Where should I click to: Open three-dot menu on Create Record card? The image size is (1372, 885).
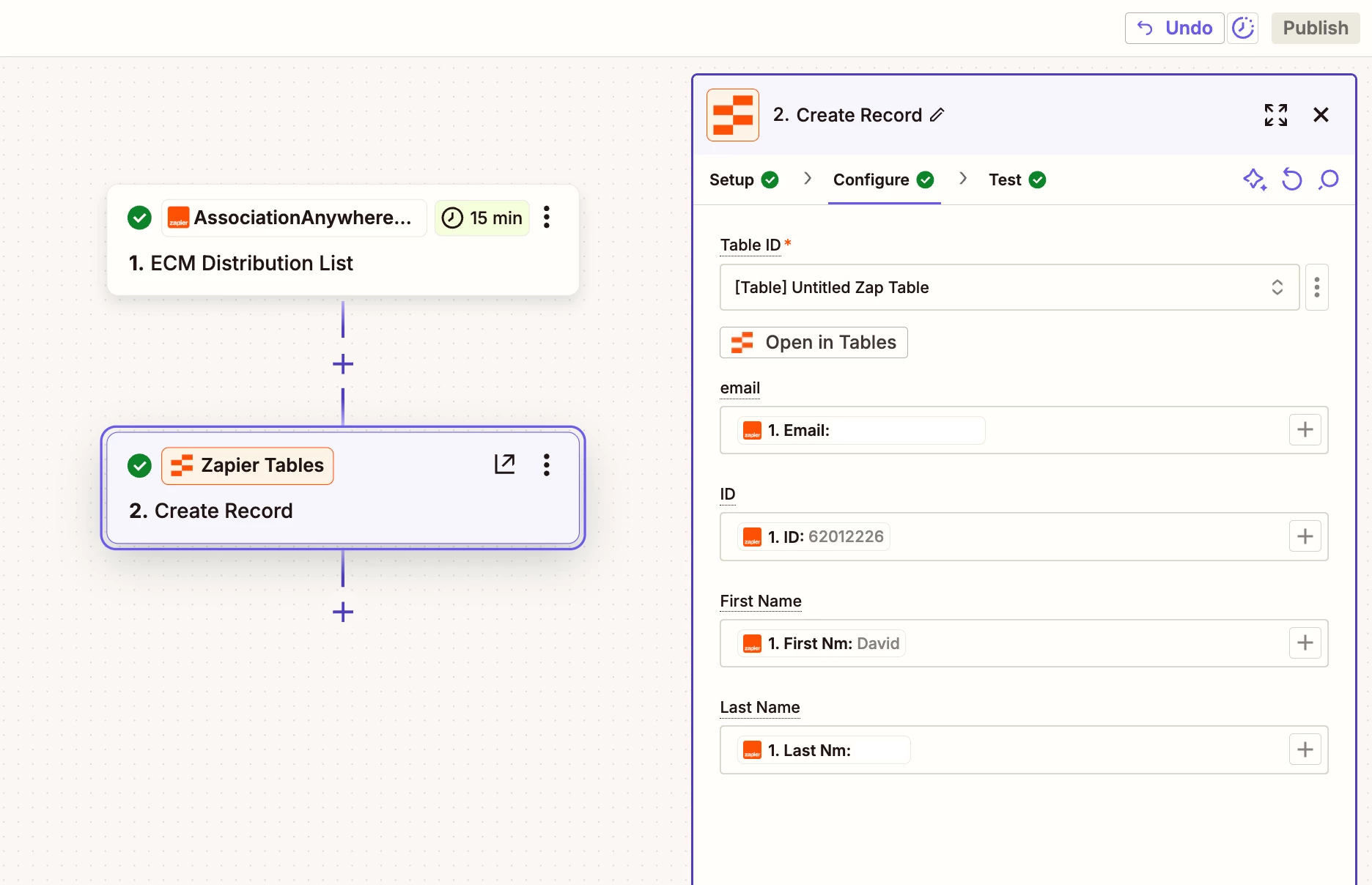[547, 464]
